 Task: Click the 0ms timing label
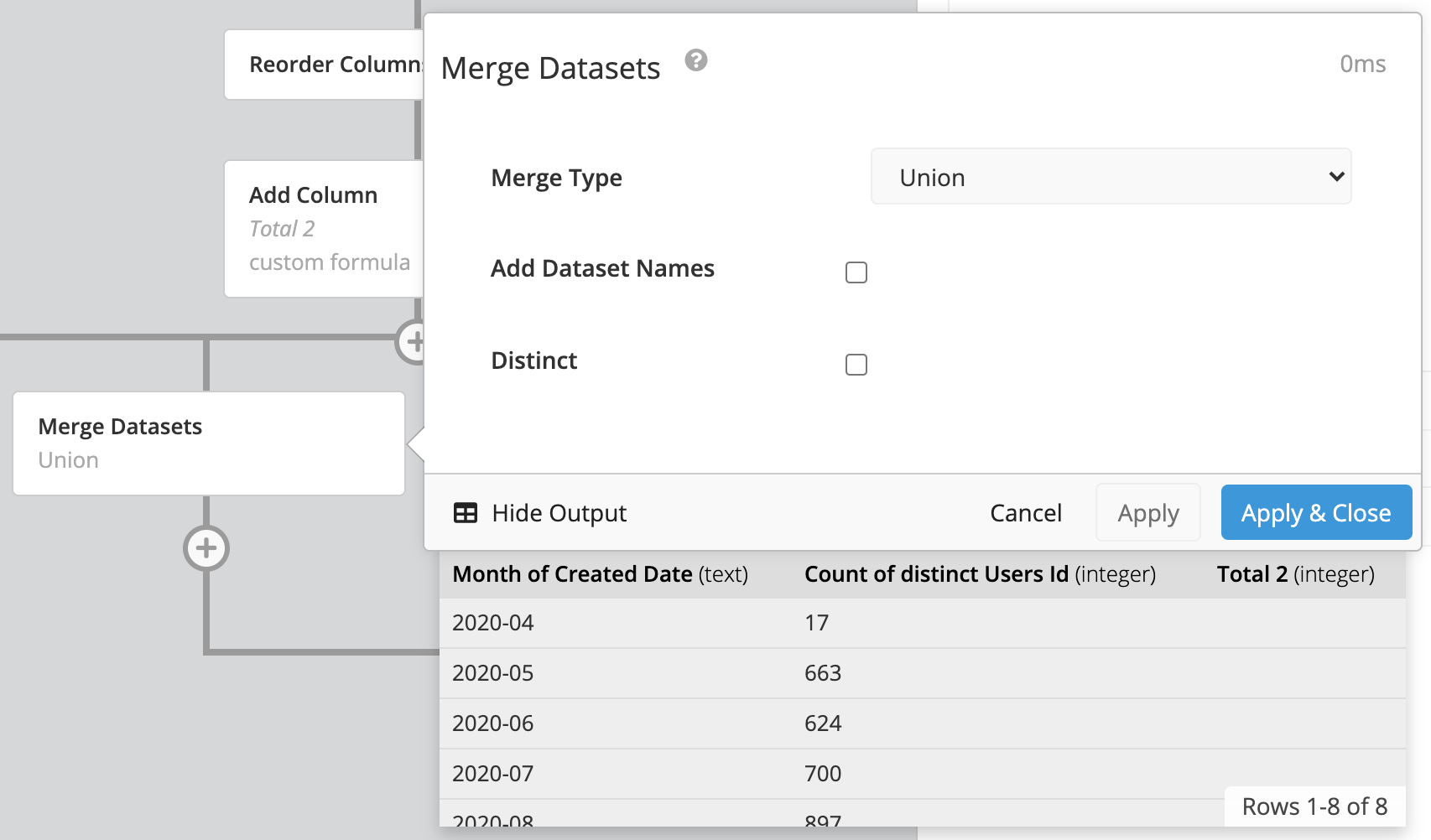pyautogui.click(x=1362, y=64)
